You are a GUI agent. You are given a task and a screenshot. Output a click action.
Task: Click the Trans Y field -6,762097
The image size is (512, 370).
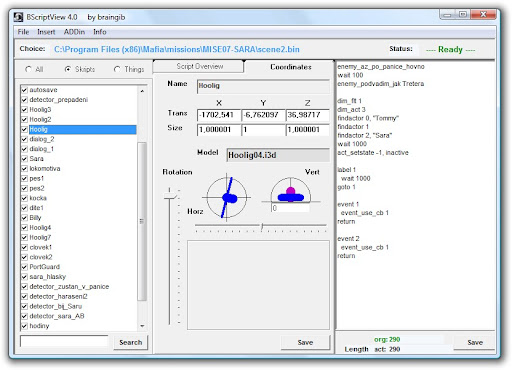click(x=263, y=115)
